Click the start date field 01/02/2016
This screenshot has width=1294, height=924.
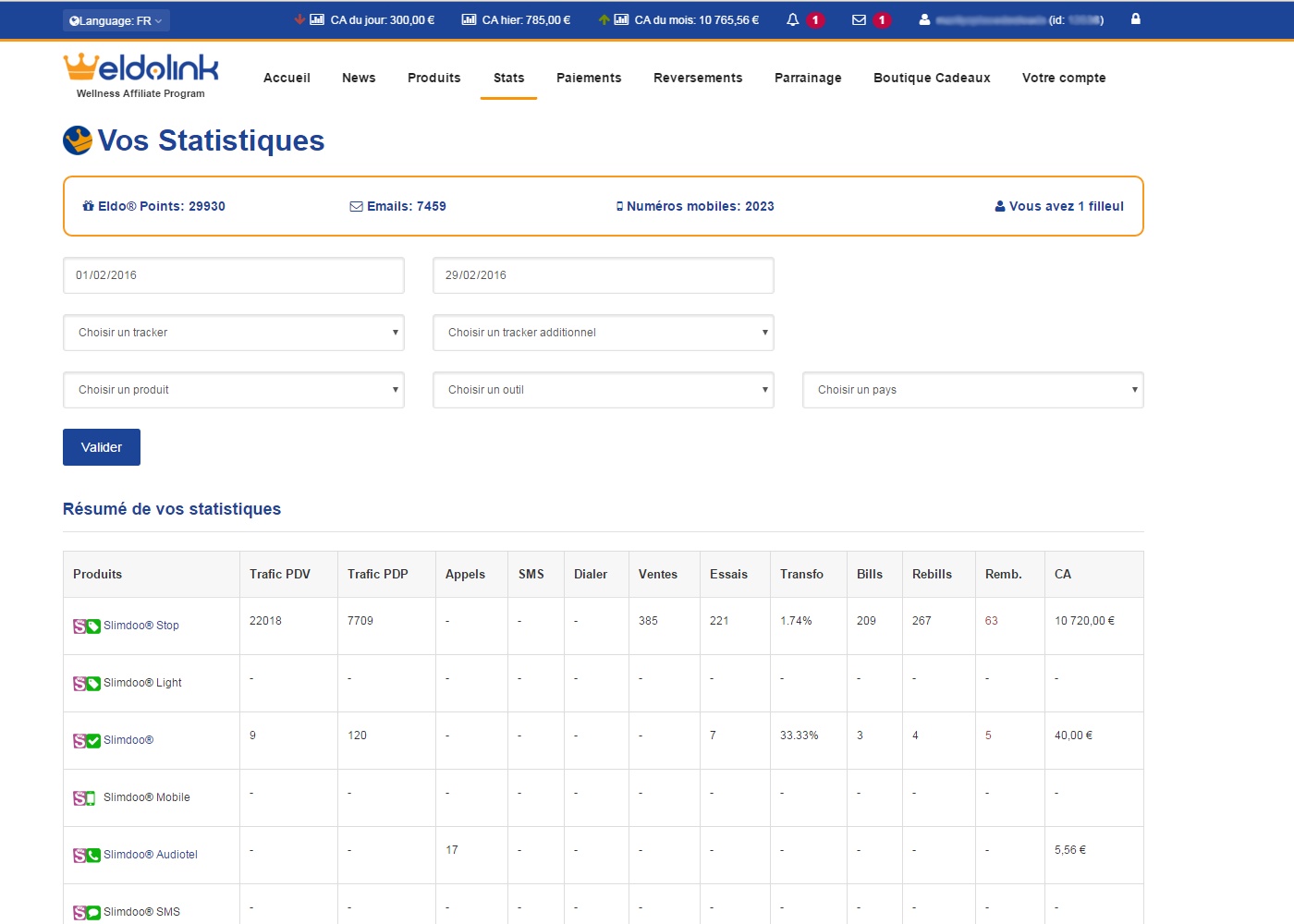234,275
